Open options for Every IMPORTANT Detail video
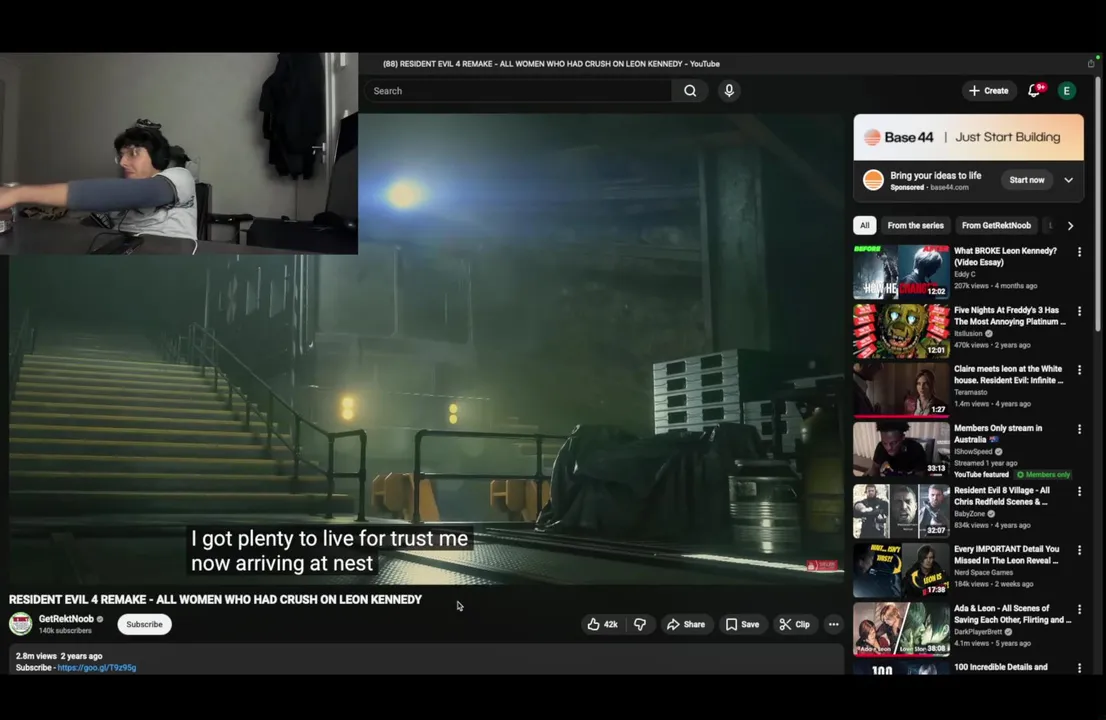This screenshot has width=1106, height=720. pos(1079,550)
